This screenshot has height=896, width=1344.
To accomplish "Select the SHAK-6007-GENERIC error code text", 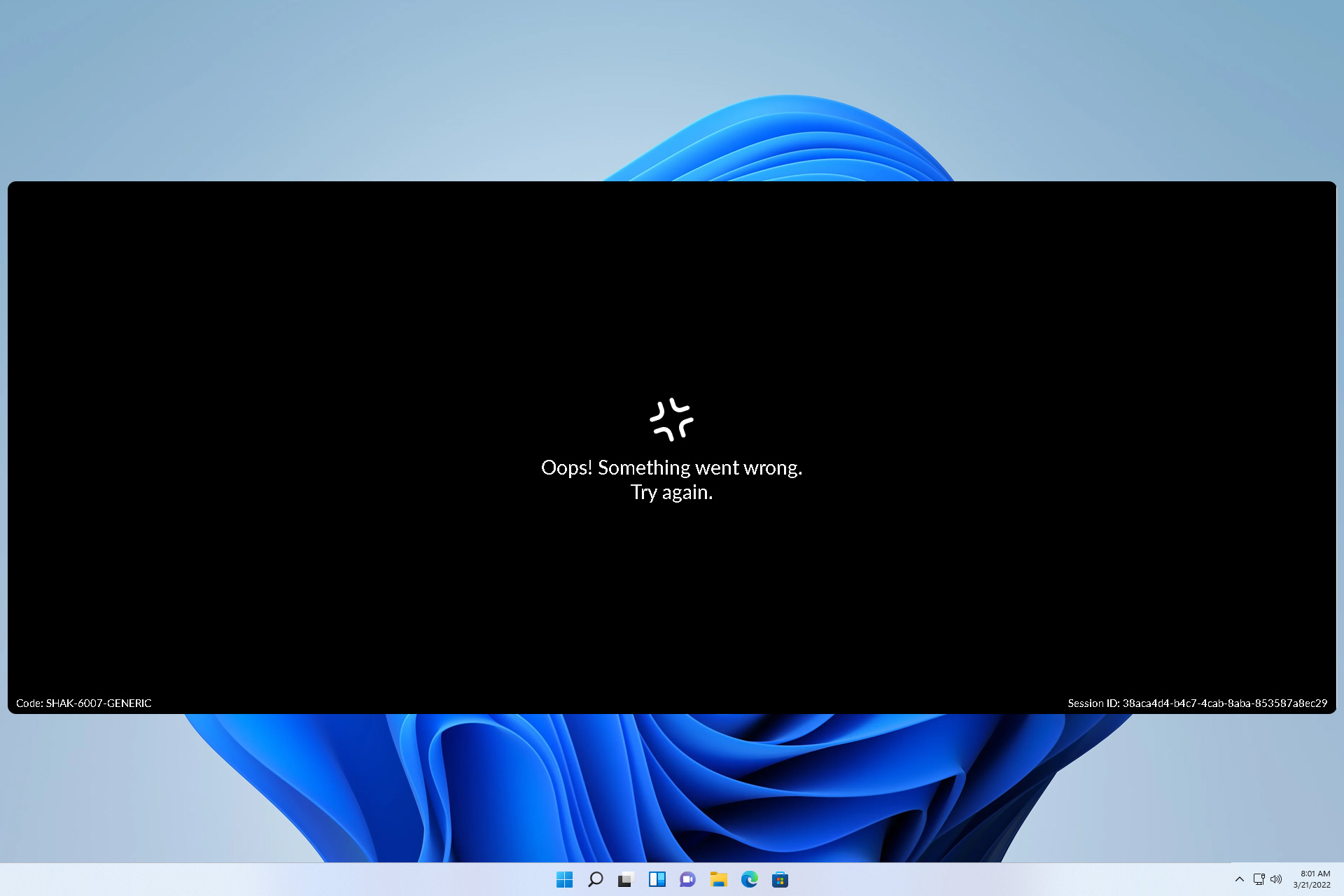I will tap(99, 703).
